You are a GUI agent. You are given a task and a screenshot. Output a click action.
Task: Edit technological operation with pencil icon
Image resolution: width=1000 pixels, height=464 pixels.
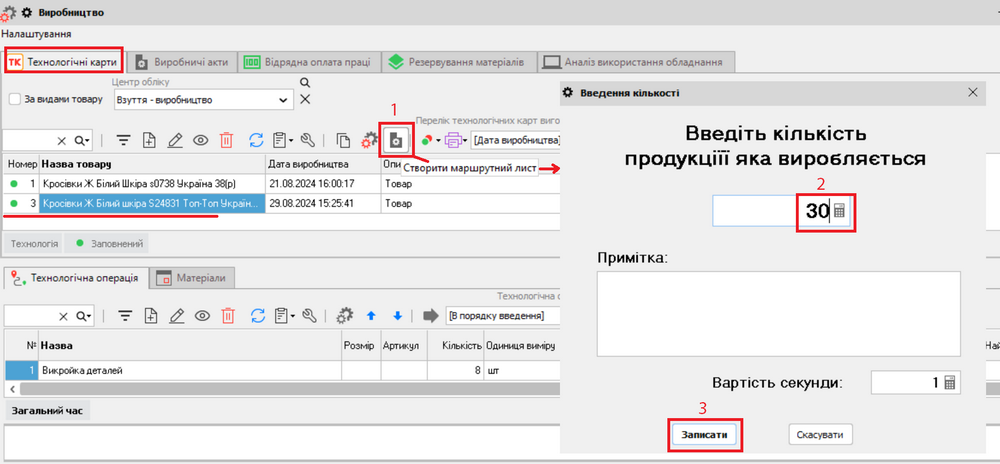(175, 315)
